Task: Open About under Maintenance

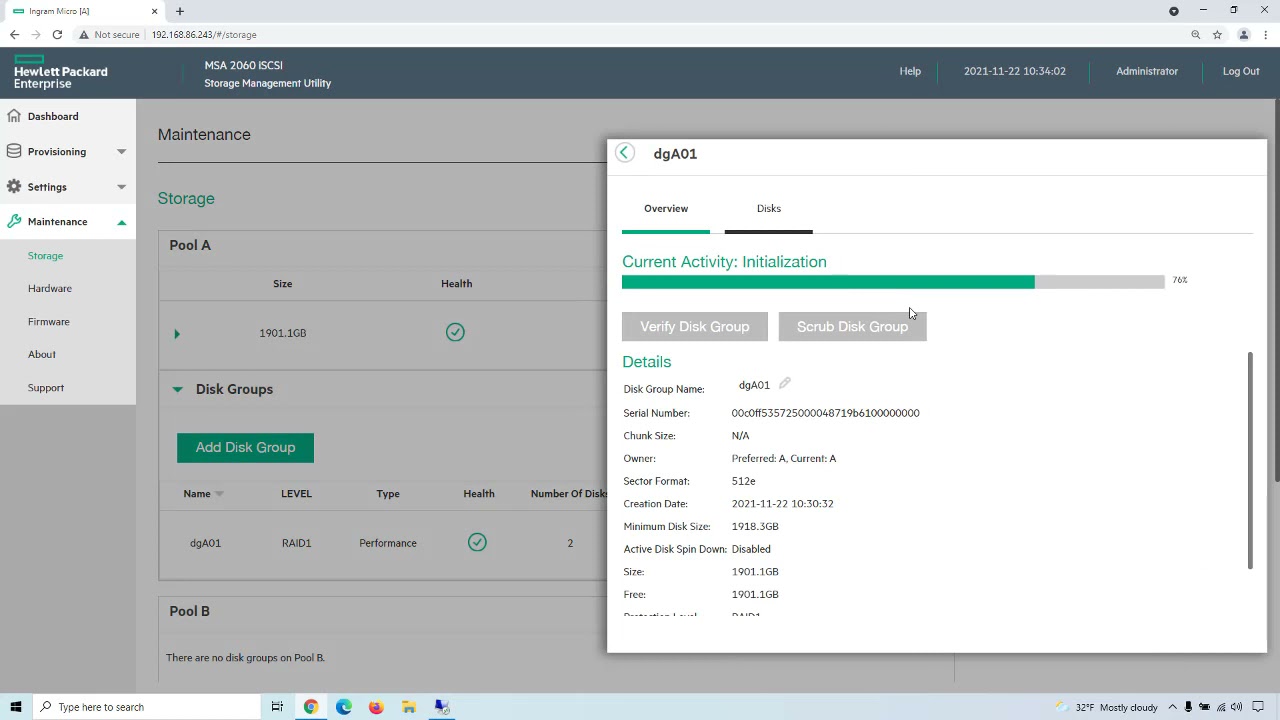Action: pos(42,354)
